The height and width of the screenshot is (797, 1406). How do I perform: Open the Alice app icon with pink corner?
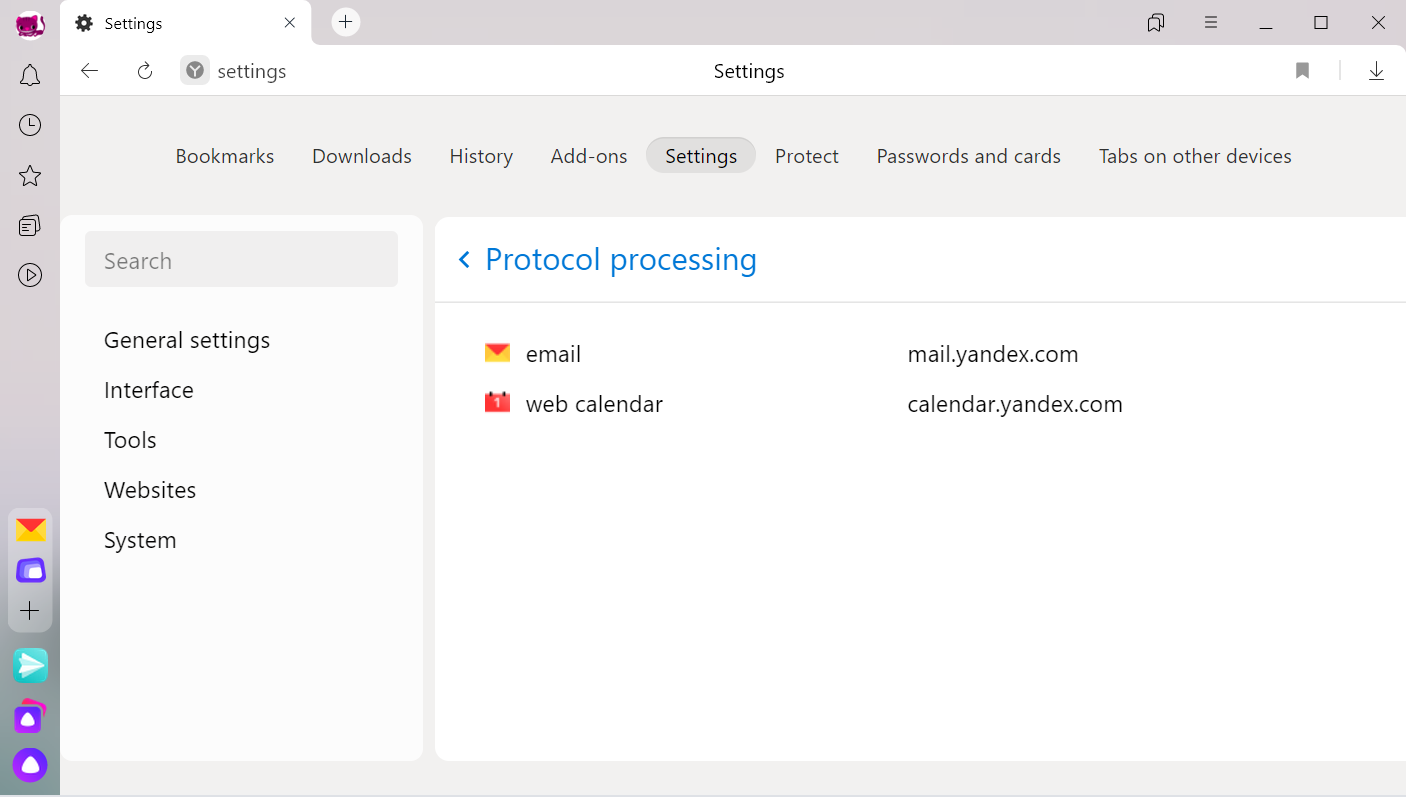click(30, 717)
